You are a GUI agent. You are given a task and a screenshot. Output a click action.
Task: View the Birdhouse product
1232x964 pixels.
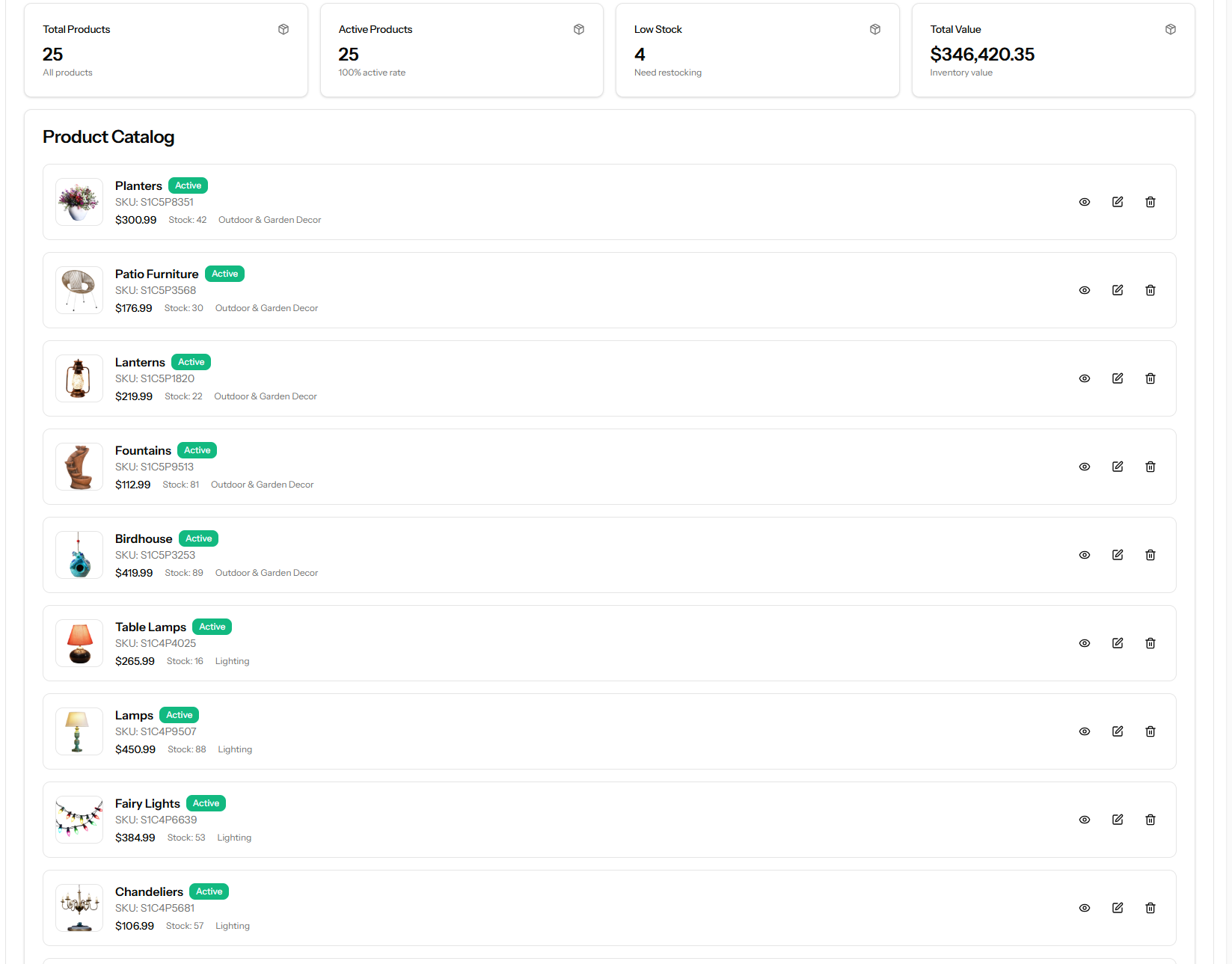[1085, 555]
